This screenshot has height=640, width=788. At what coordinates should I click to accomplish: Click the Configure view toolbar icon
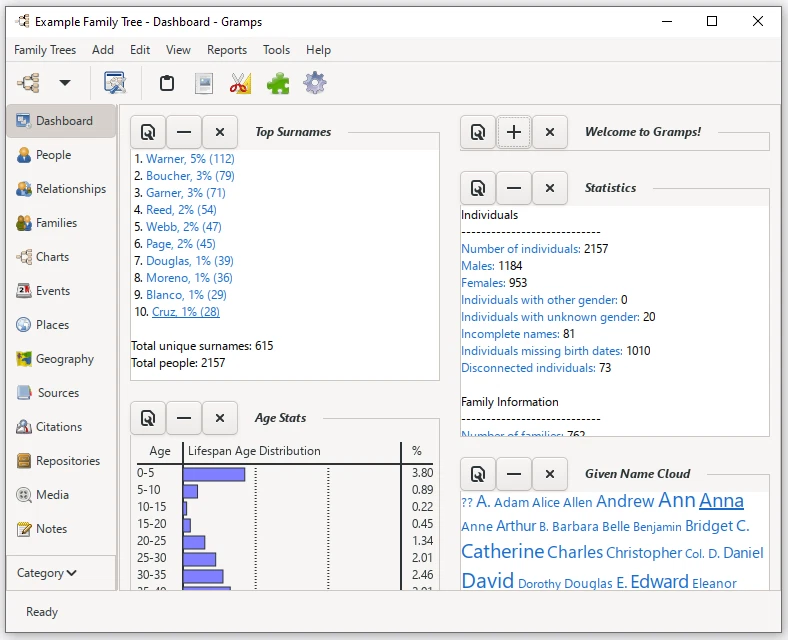coord(115,83)
